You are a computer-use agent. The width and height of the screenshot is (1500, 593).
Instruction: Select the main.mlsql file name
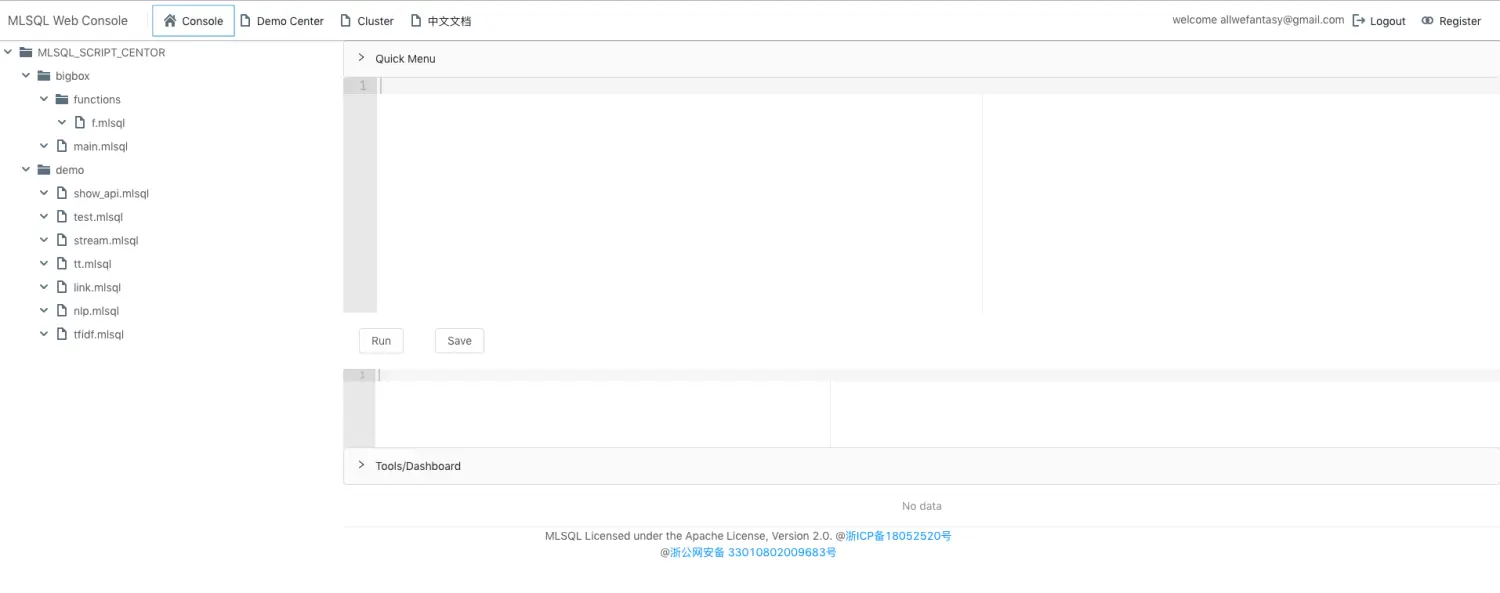101,146
